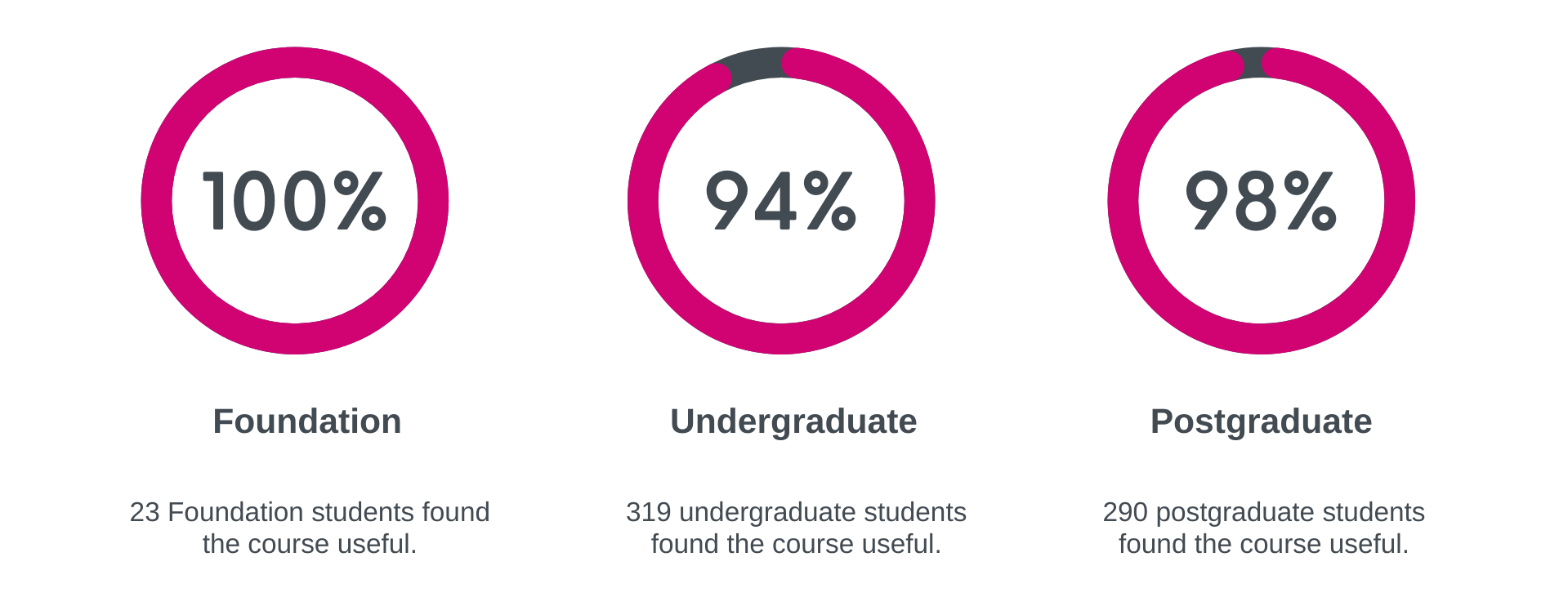Click "the course useful." line under Foundation
This screenshot has width=1568, height=615.
[x=310, y=544]
